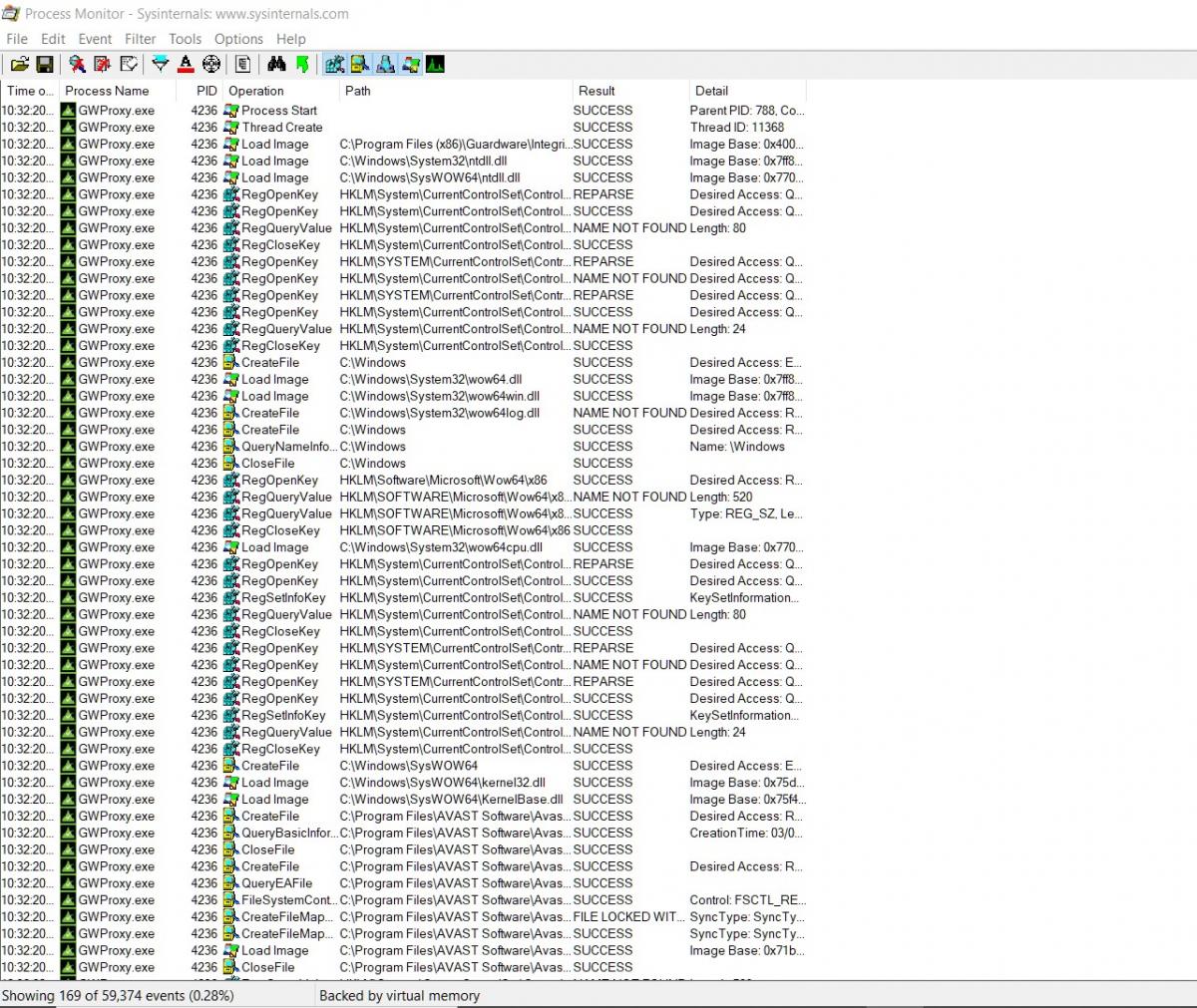Click the QueryBasicInfor operation icon
The image size is (1197, 1008).
tap(231, 833)
